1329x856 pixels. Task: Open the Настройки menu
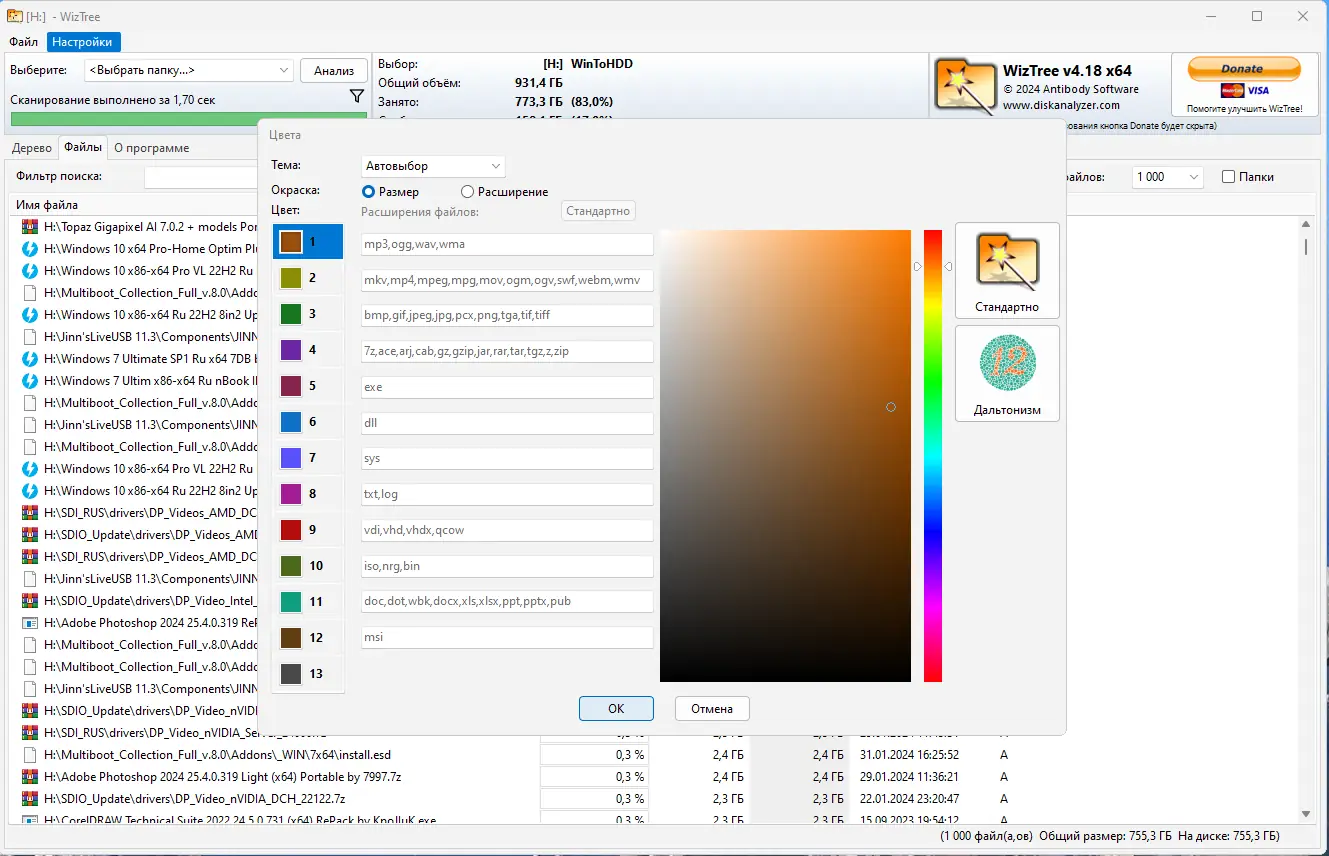click(83, 42)
